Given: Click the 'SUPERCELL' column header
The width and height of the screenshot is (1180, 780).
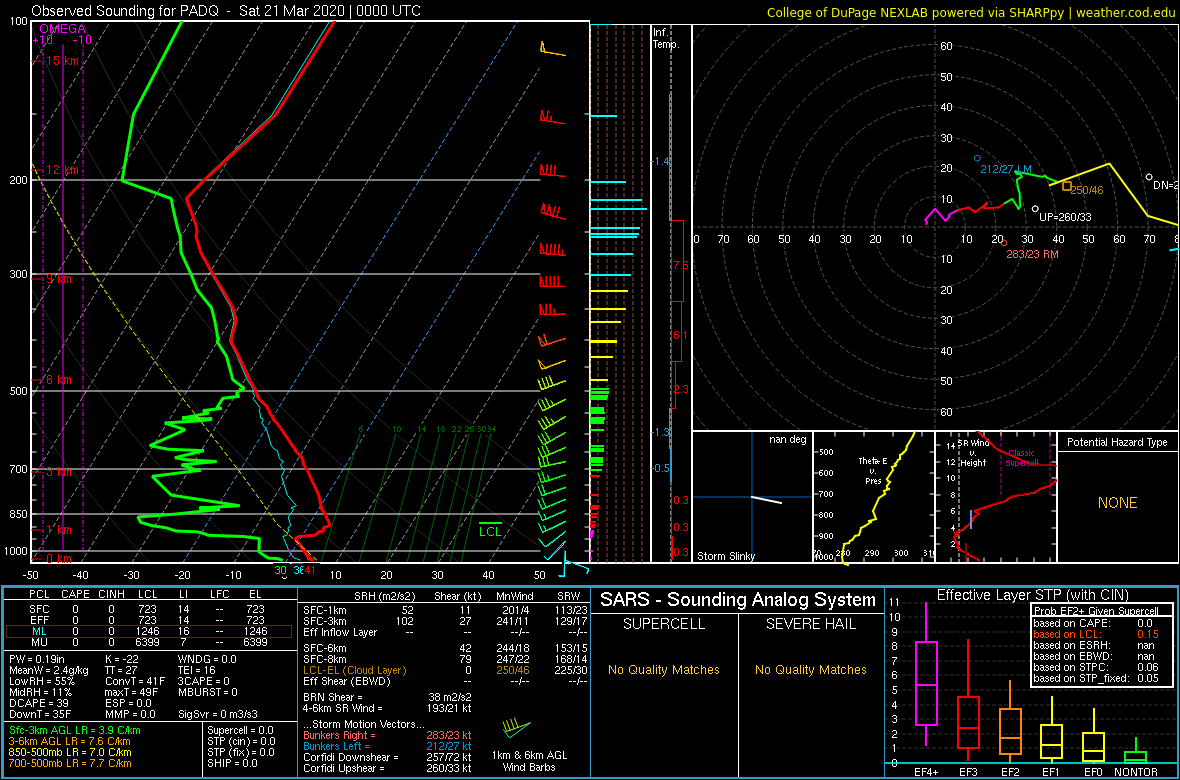Looking at the screenshot, I should (665, 624).
